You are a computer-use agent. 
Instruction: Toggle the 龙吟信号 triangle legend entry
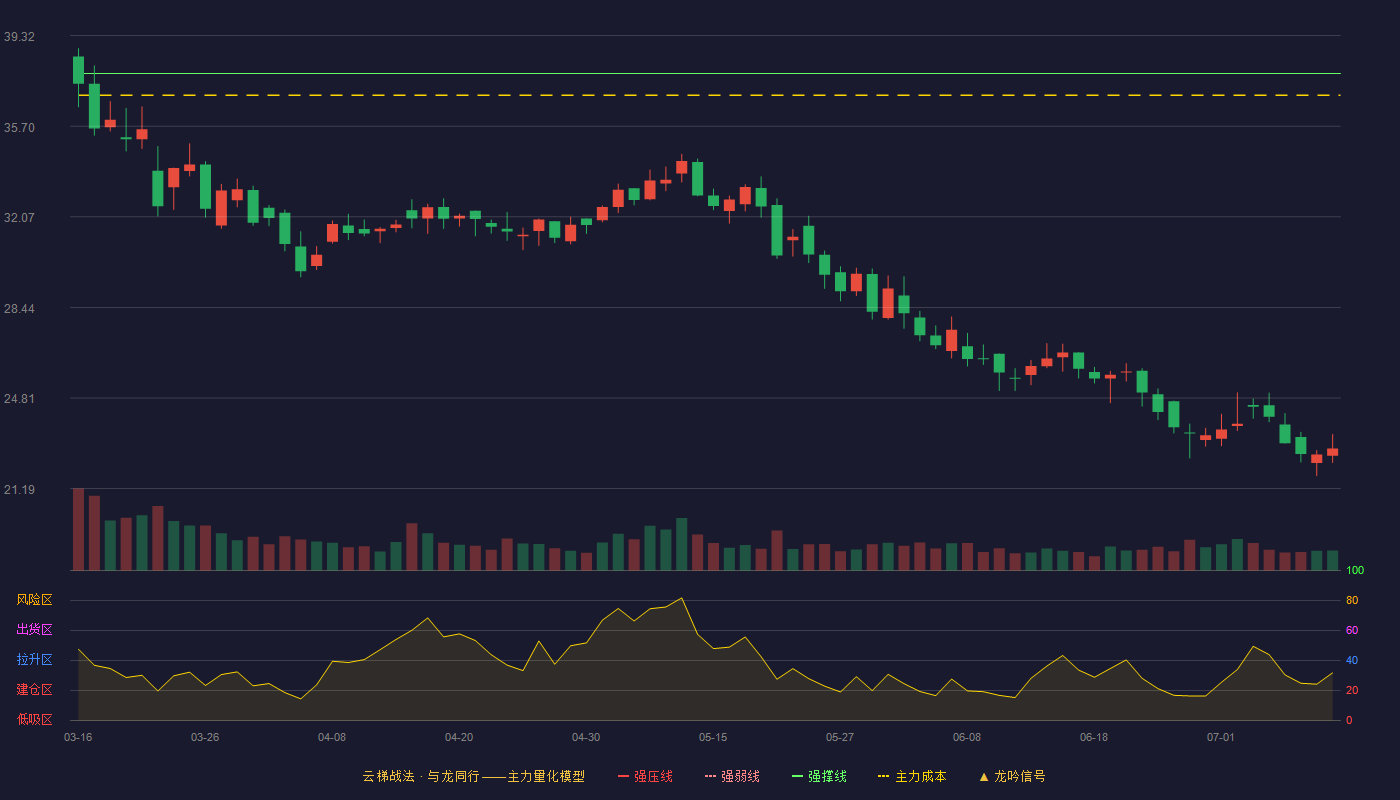point(1012,776)
